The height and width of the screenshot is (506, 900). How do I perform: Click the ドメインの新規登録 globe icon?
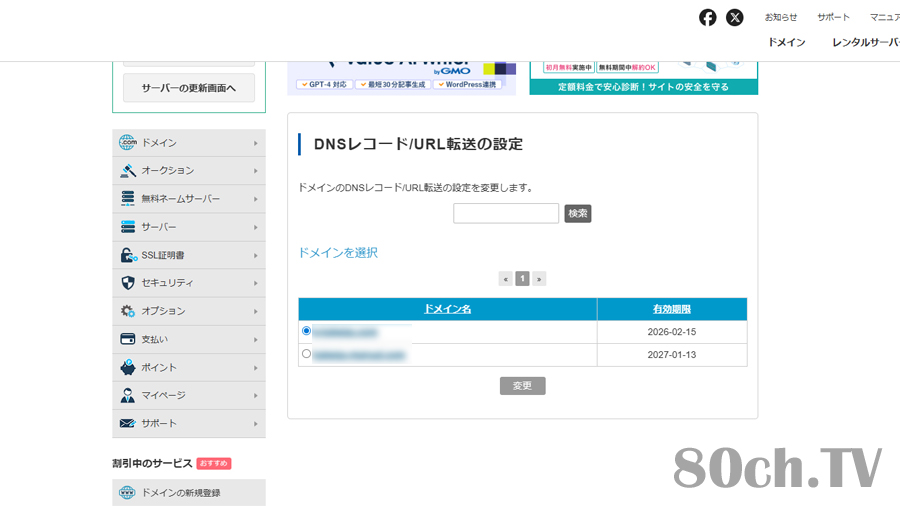pos(127,492)
